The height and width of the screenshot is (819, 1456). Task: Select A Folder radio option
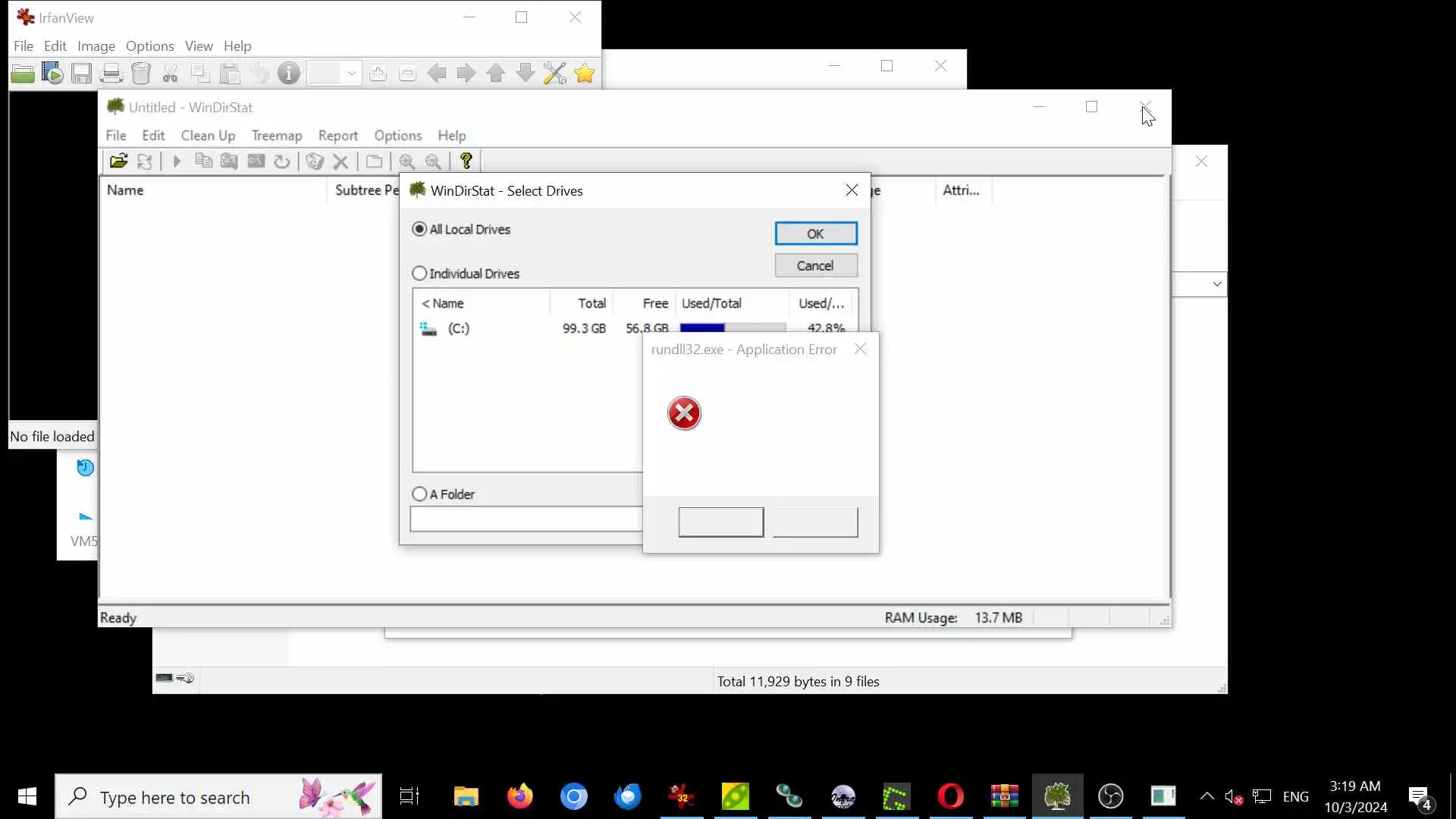tap(419, 494)
